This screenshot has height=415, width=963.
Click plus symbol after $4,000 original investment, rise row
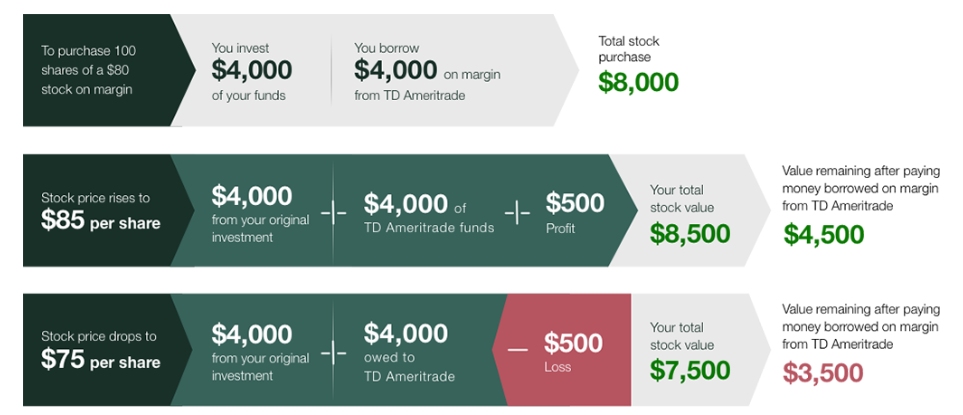click(x=333, y=212)
